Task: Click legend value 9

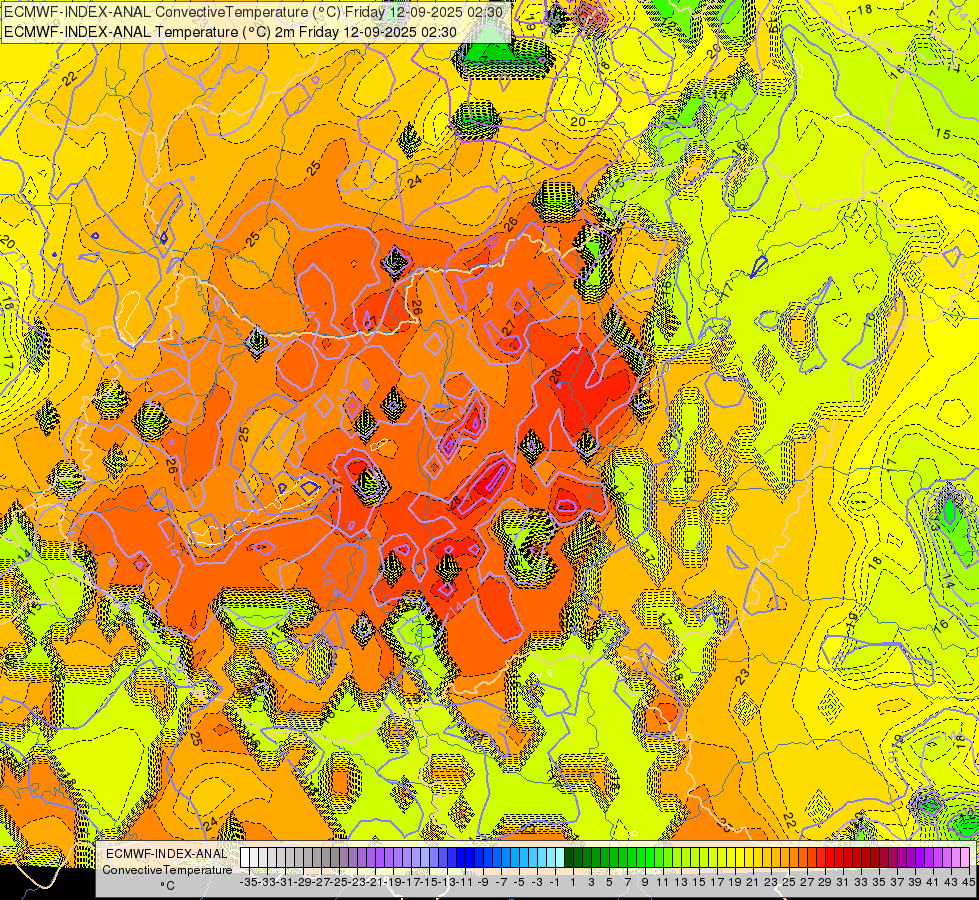Action: pyautogui.click(x=645, y=882)
